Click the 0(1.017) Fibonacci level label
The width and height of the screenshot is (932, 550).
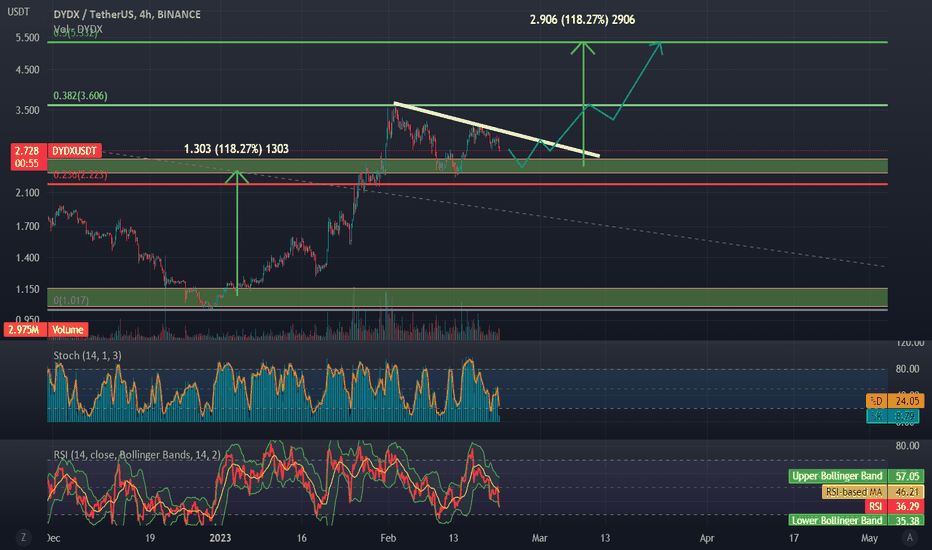click(71, 300)
